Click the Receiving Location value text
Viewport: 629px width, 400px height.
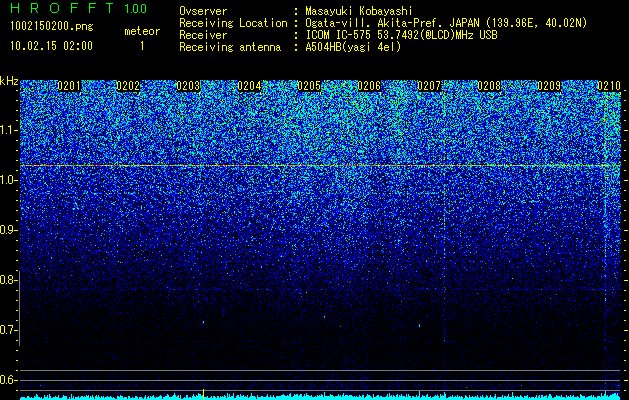click(x=446, y=23)
